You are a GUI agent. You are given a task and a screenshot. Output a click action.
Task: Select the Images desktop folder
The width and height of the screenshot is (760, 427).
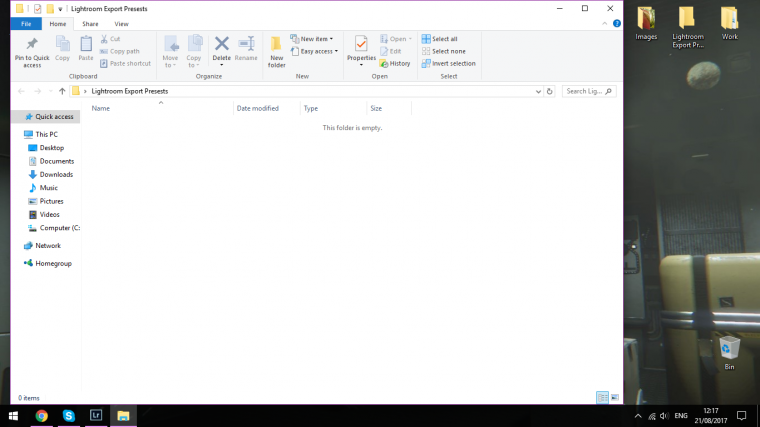[646, 23]
